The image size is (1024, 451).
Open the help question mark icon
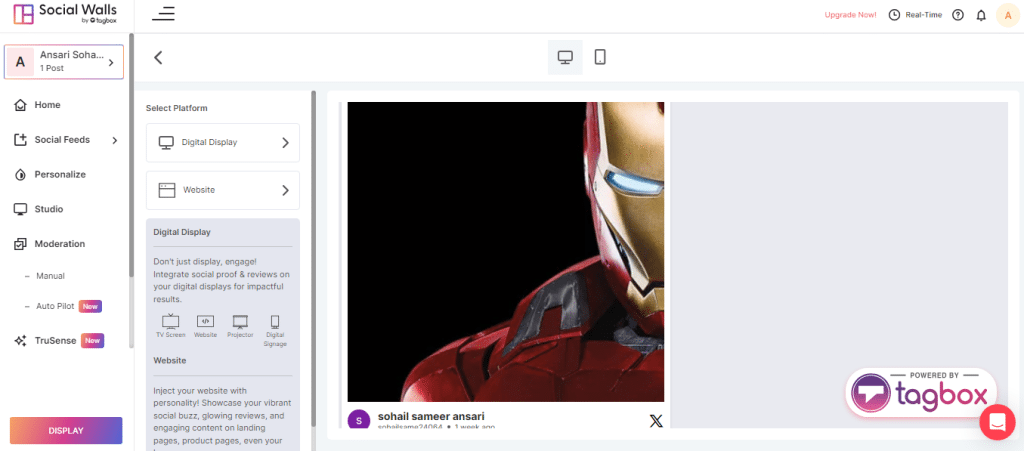pyautogui.click(x=957, y=15)
